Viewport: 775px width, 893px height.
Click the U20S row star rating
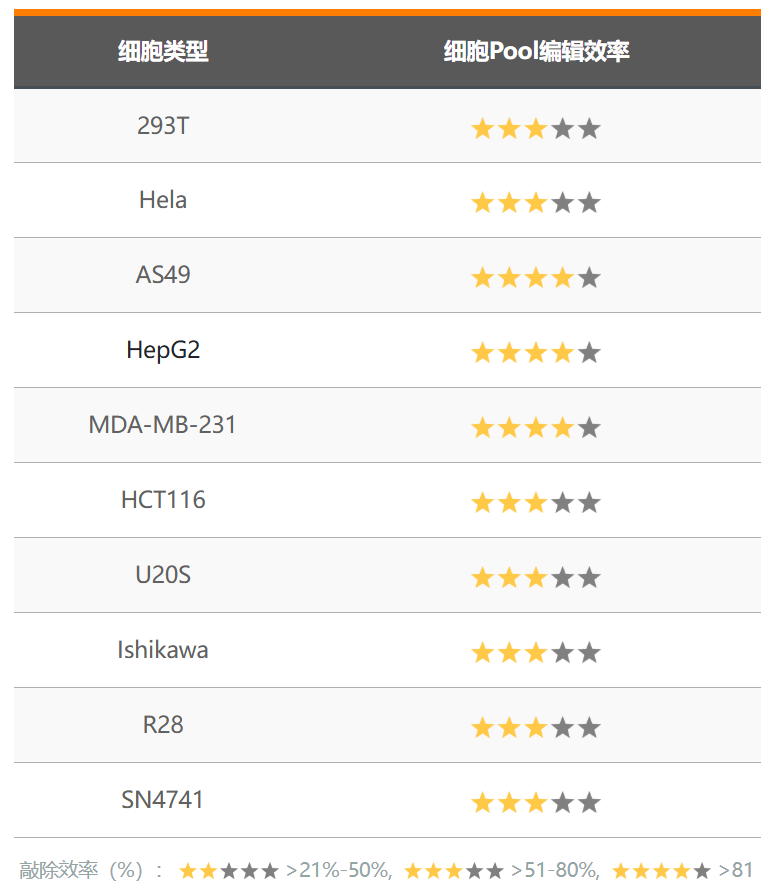[x=535, y=577]
